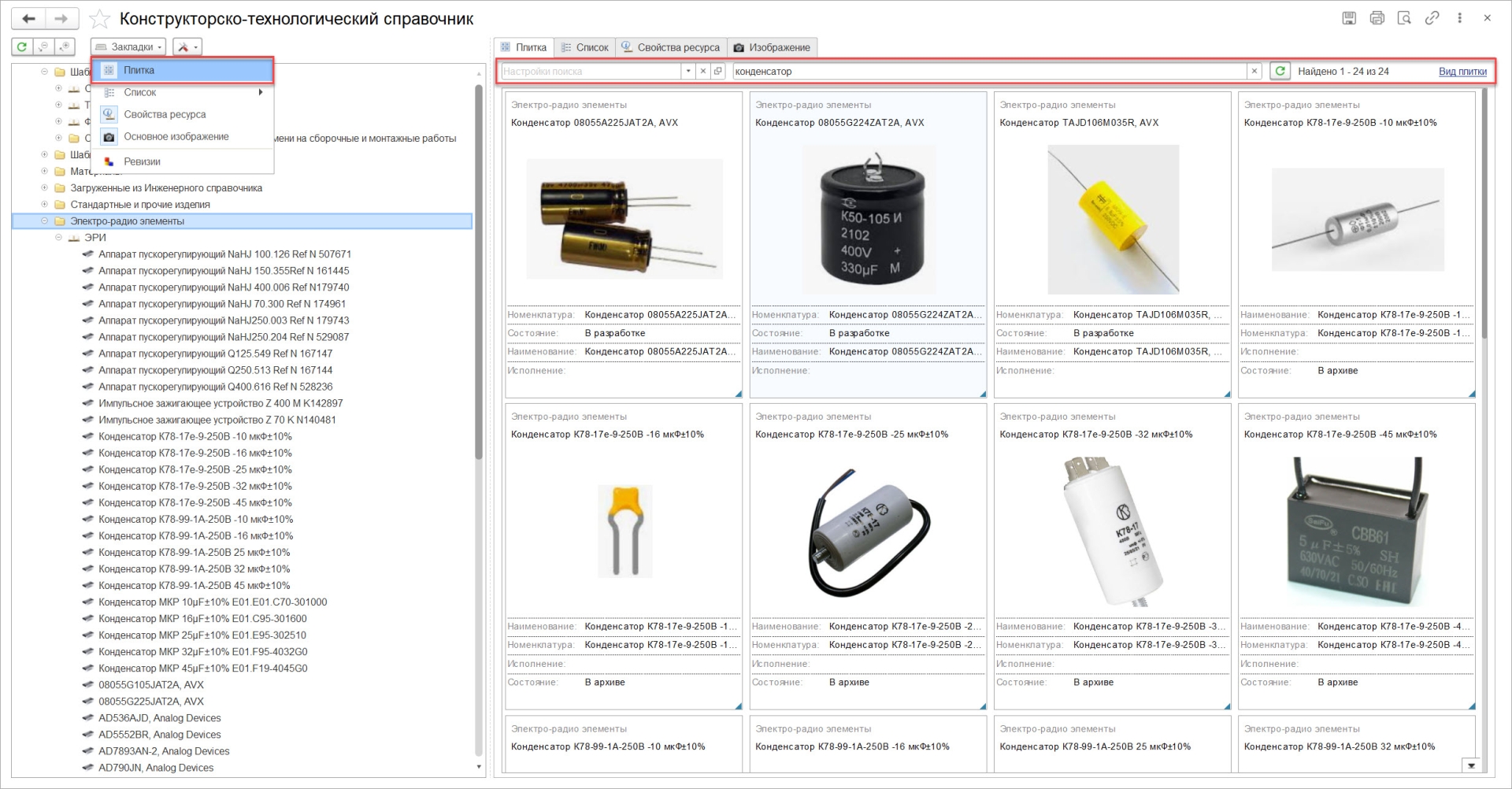Expand the Стандартные и прочие изделия folder
Screen dimensions: 1512x789
tap(44, 205)
